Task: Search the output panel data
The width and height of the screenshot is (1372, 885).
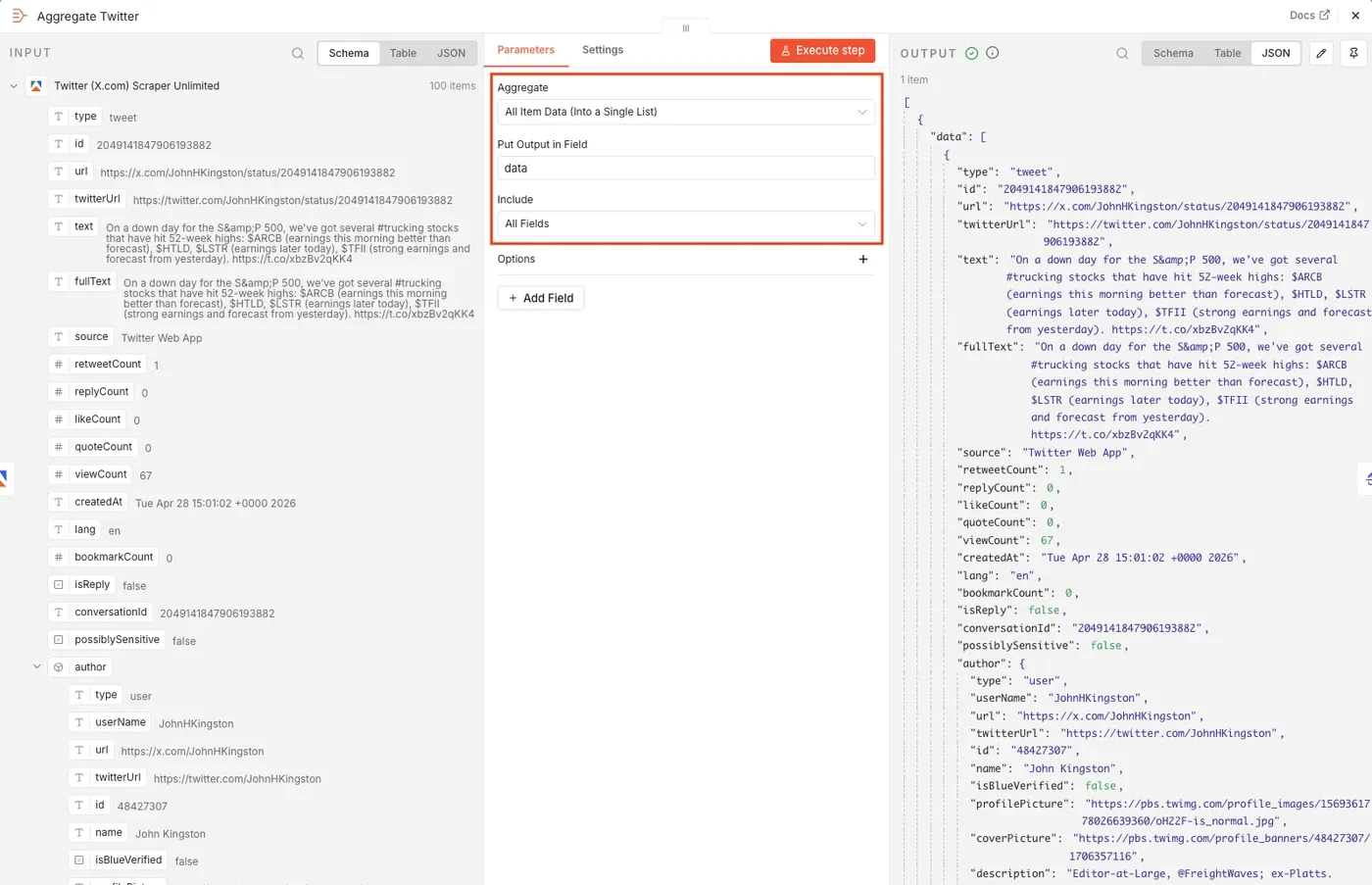Action: pos(1122,53)
